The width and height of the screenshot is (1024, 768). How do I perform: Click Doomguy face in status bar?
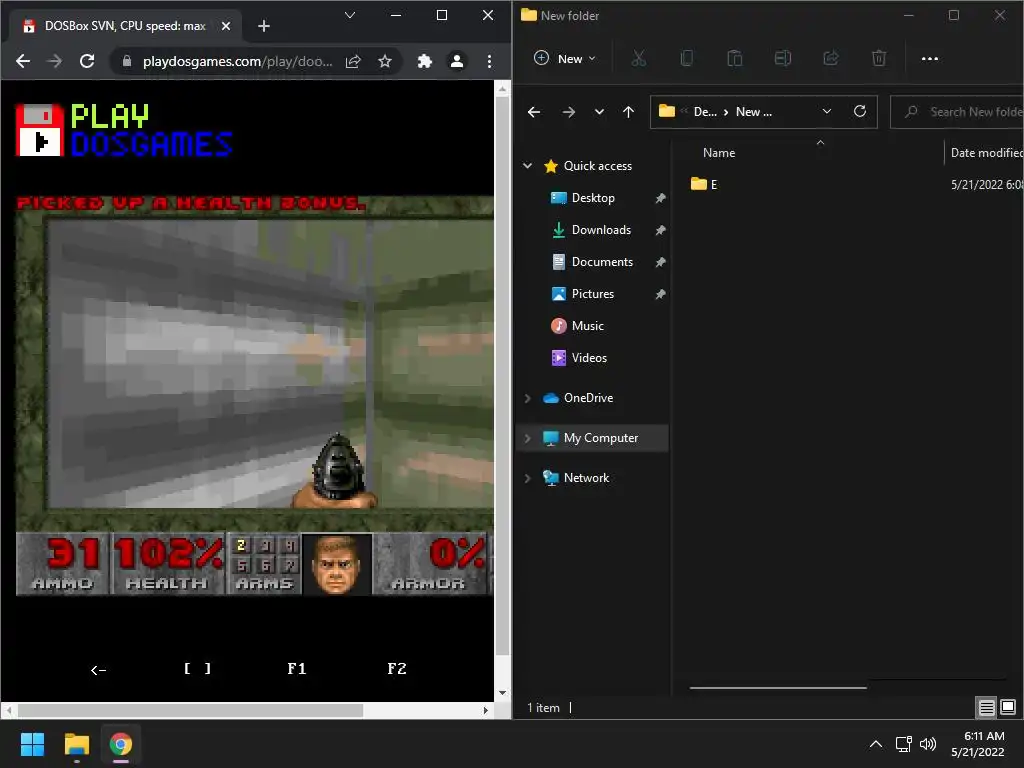tap(337, 564)
